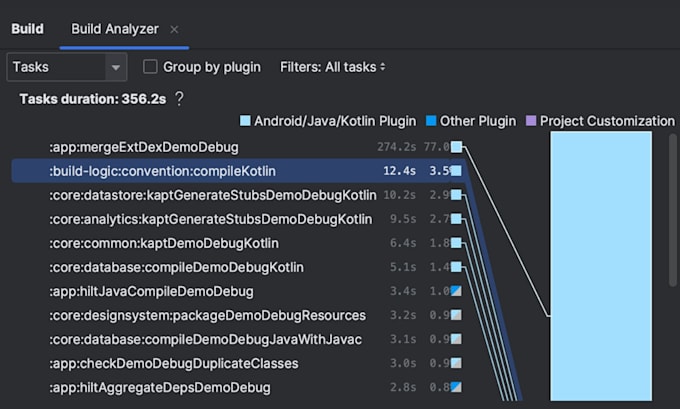Image resolution: width=680 pixels, height=409 pixels.
Task: Click plugin square for checkDemoDebugDuplicateClasses row
Action: pos(456,363)
